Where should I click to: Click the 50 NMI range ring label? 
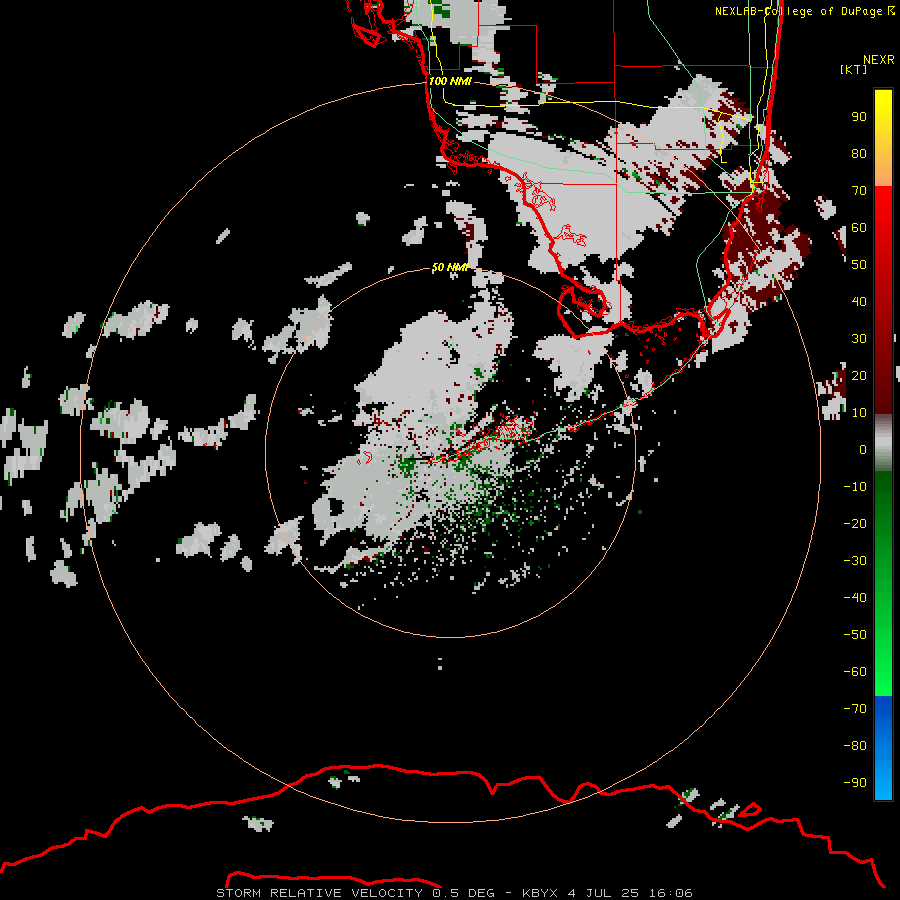click(450, 267)
